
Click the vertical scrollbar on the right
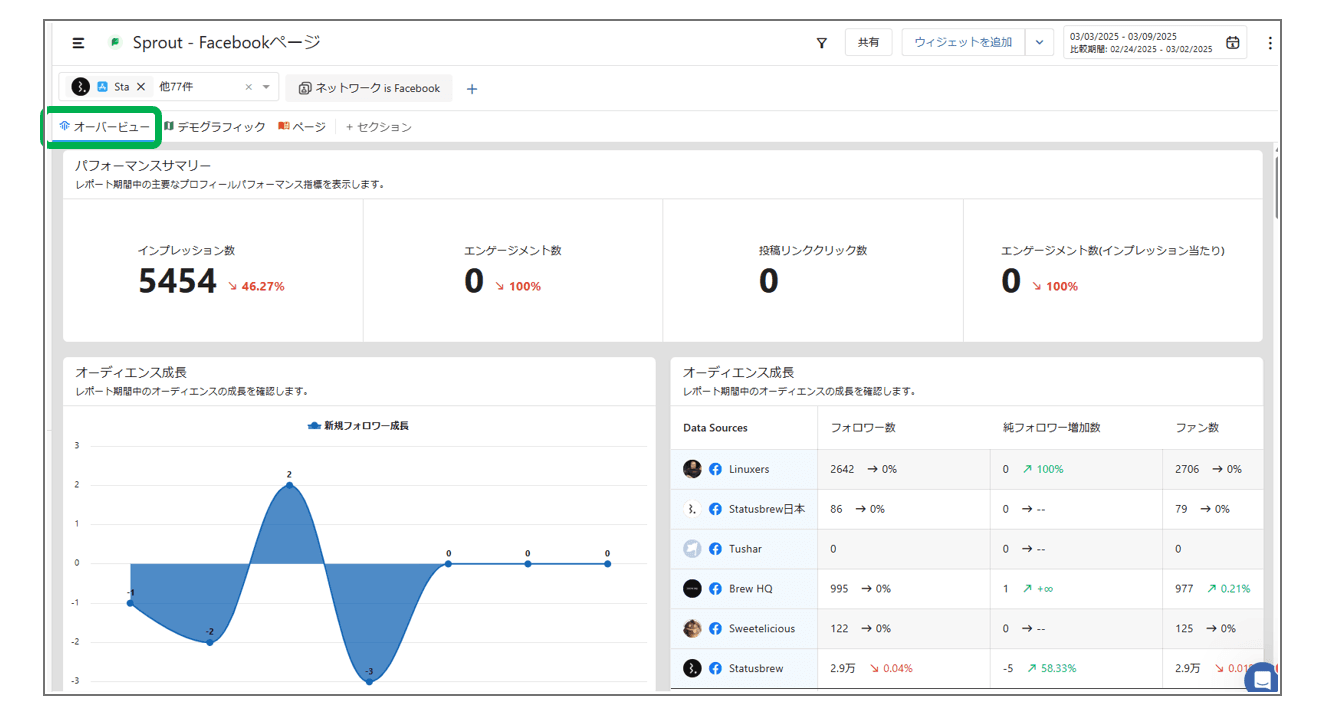[1277, 185]
